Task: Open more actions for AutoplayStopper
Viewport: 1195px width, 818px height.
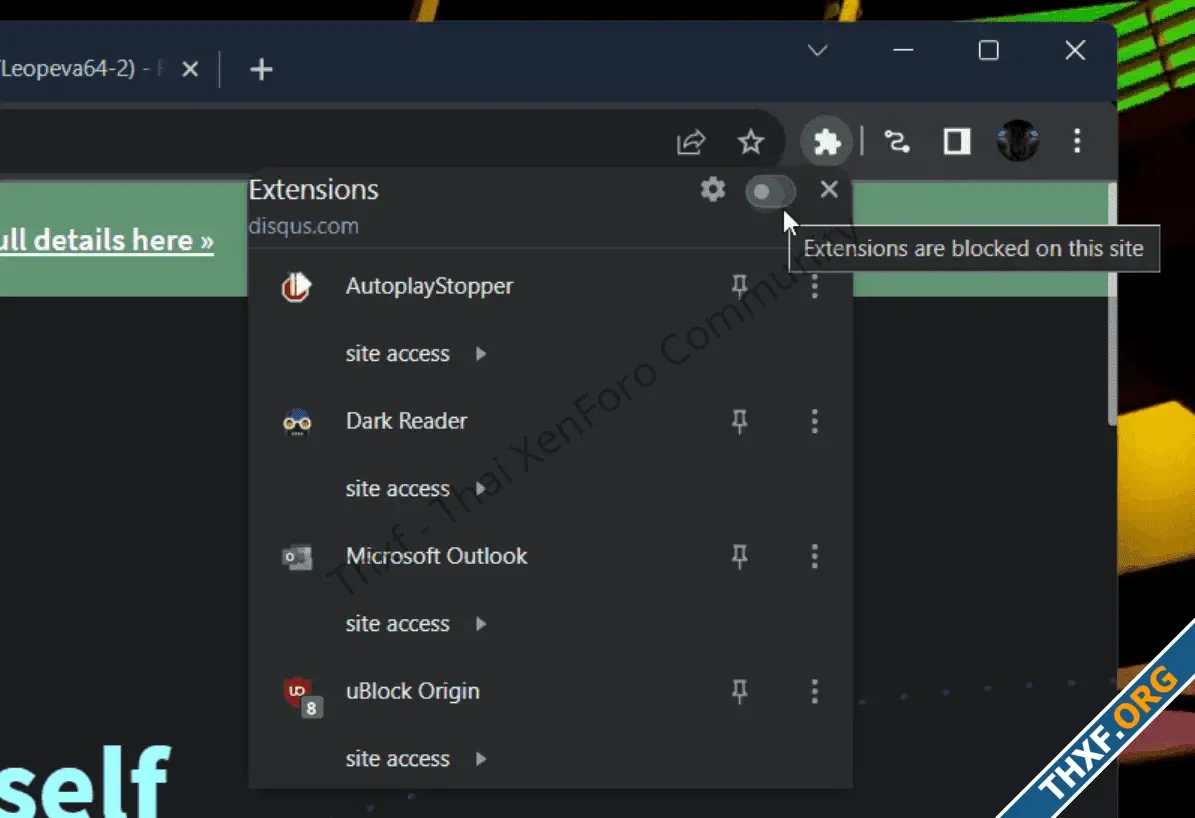Action: click(815, 287)
